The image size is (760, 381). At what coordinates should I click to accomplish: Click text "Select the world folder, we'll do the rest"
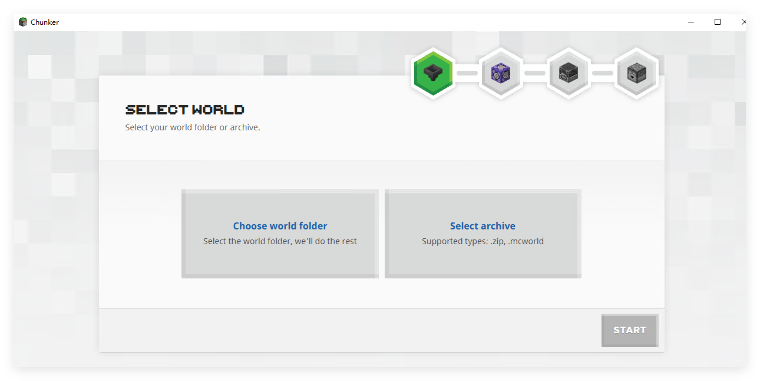(x=280, y=241)
